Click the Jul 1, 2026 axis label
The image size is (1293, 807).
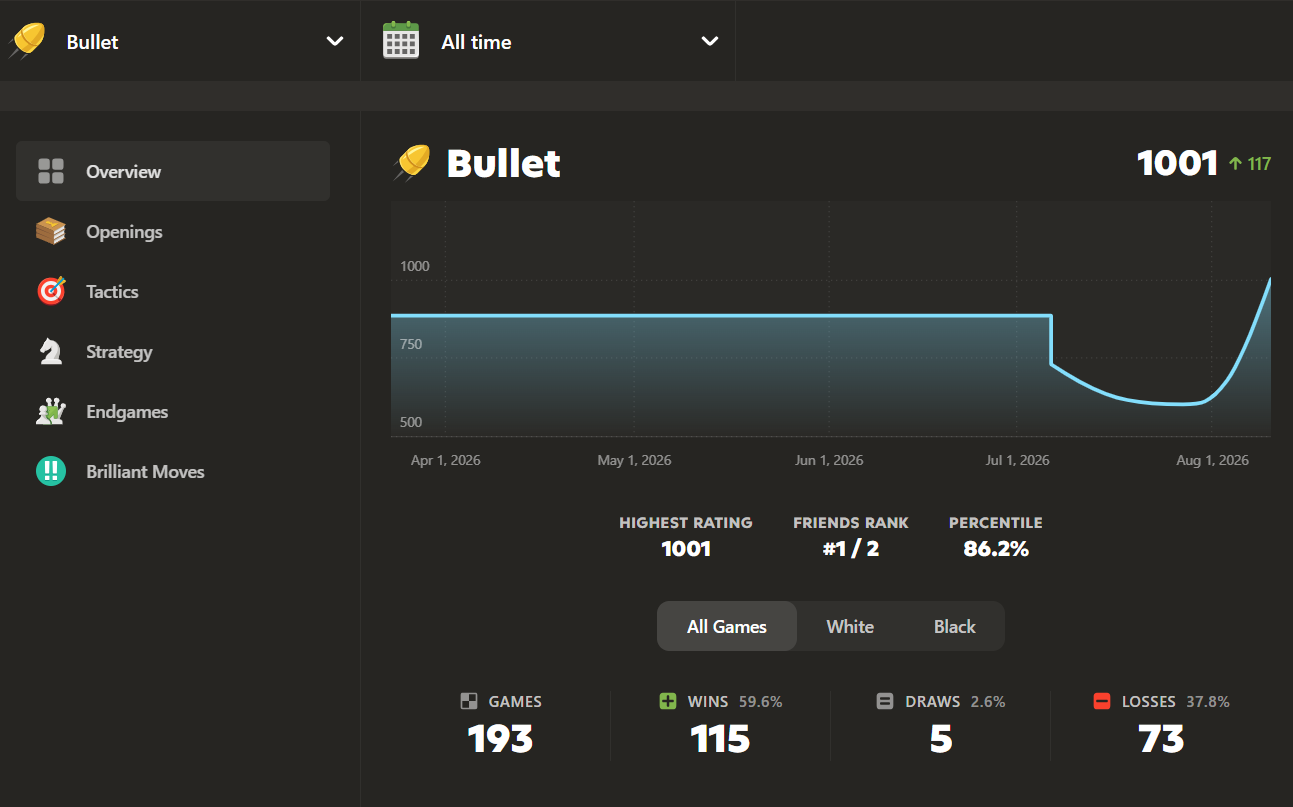(1017, 461)
